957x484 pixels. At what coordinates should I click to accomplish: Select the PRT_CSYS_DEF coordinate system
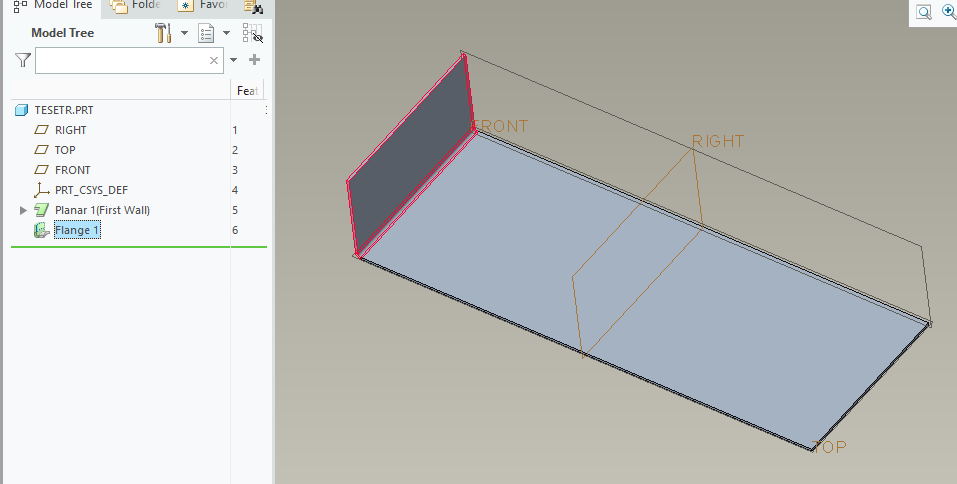[91, 190]
